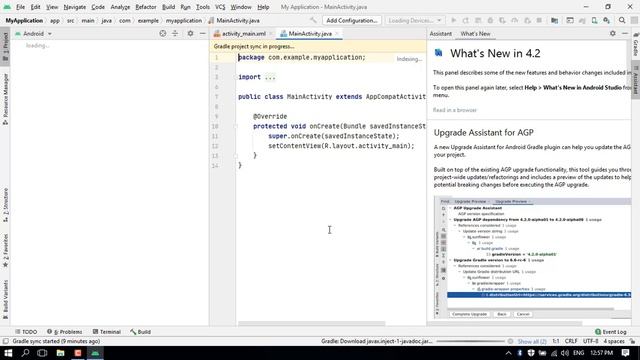The width and height of the screenshot is (640, 360).
Task: Toggle the 1: Project side tool window
Action: pyautogui.click(x=5, y=47)
